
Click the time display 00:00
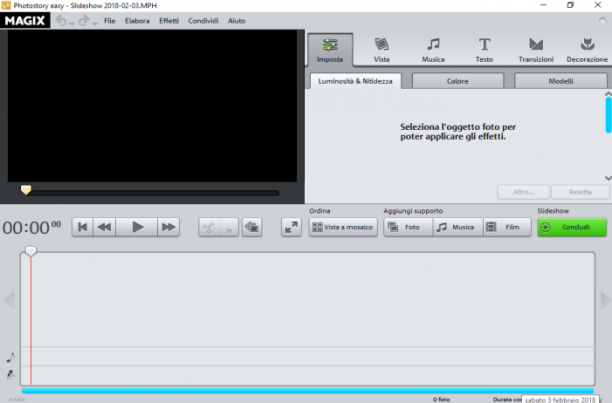pyautogui.click(x=32, y=227)
